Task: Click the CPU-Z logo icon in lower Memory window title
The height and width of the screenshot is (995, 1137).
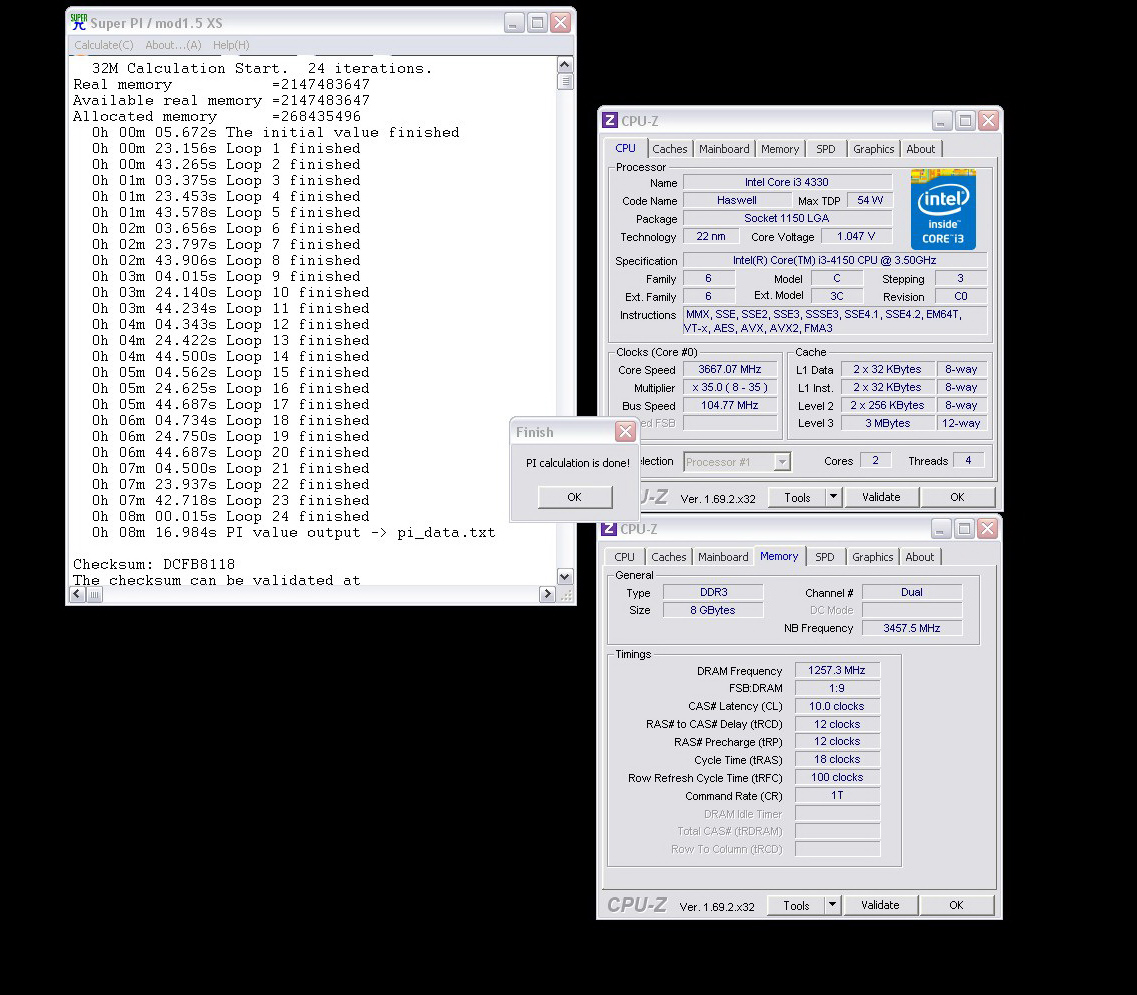Action: click(609, 529)
